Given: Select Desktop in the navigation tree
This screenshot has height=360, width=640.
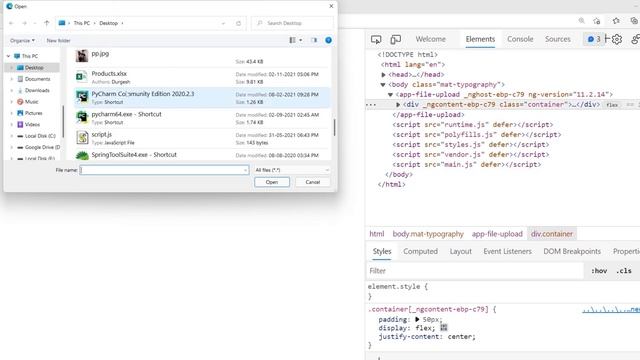Looking at the screenshot, I should tap(34, 67).
